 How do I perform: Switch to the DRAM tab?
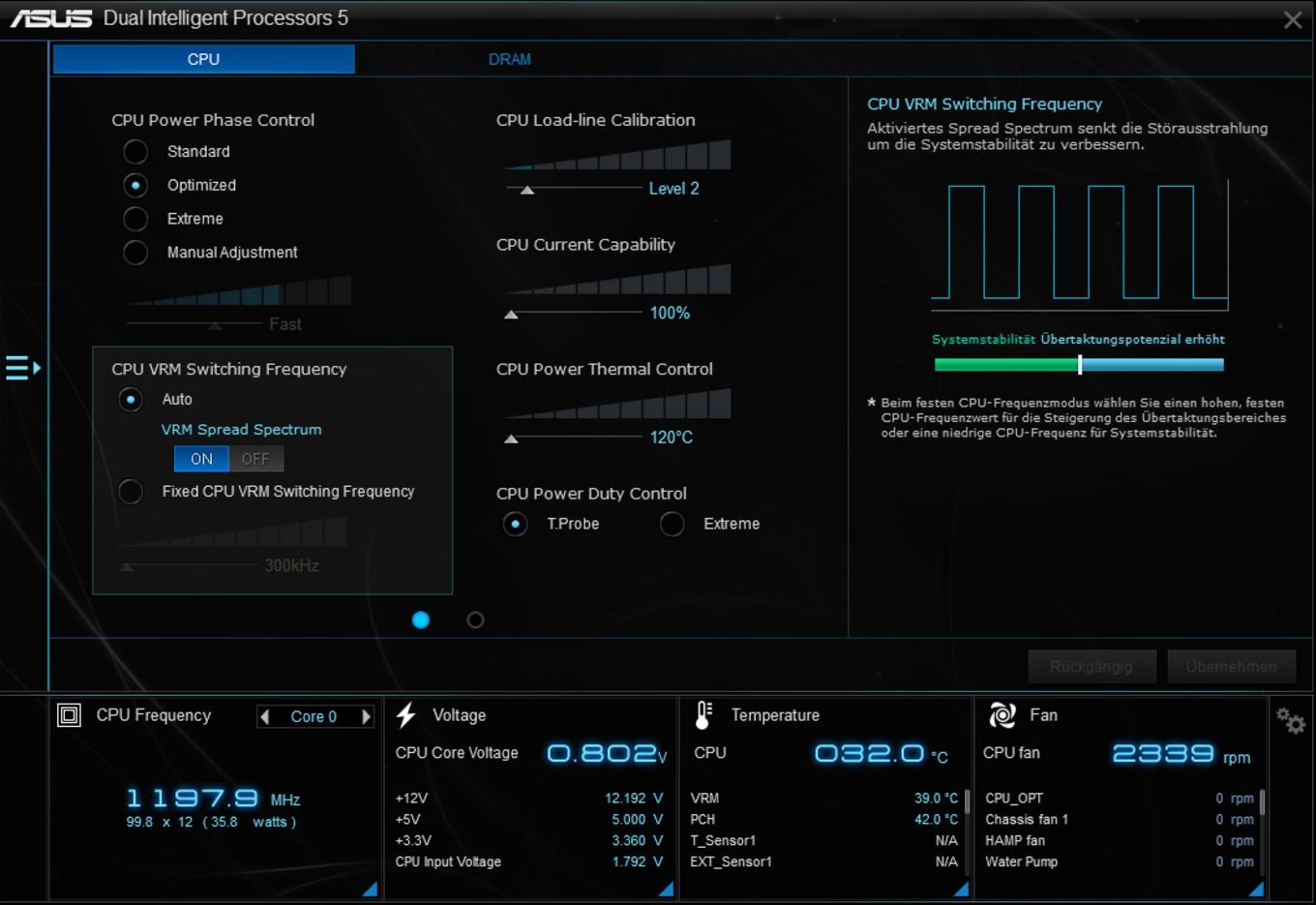pyautogui.click(x=509, y=59)
